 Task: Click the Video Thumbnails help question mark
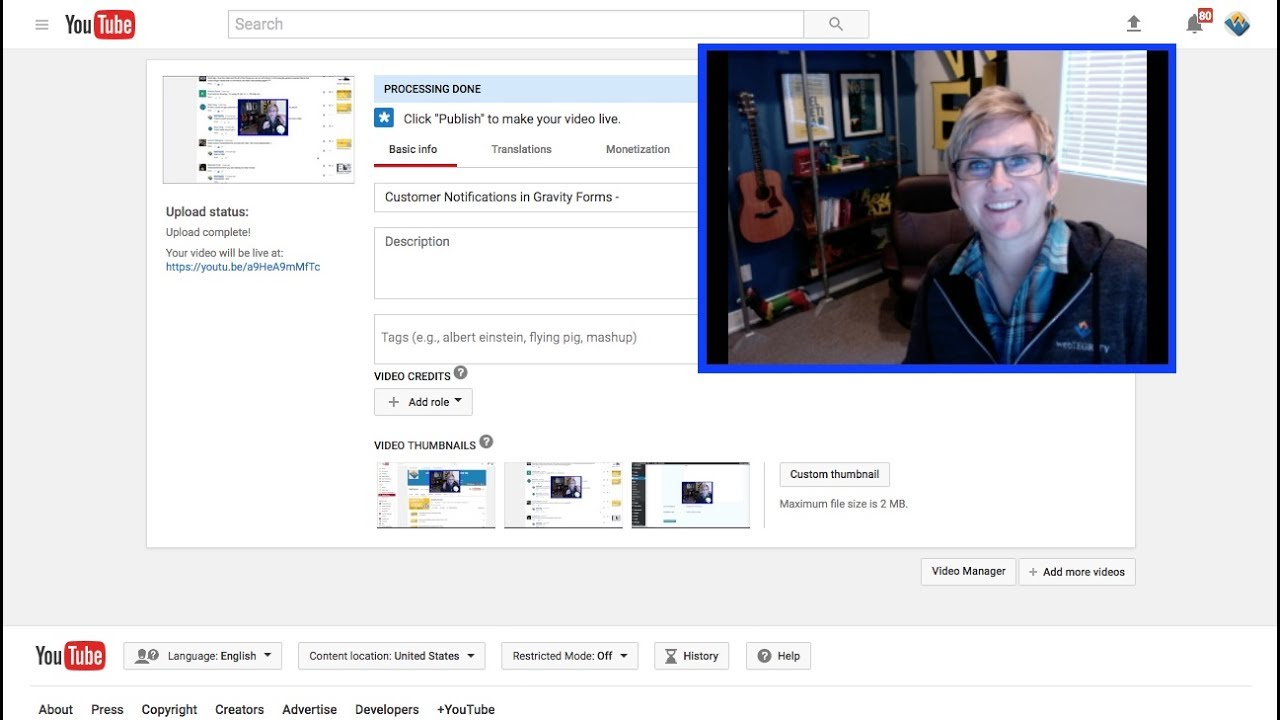pos(486,441)
